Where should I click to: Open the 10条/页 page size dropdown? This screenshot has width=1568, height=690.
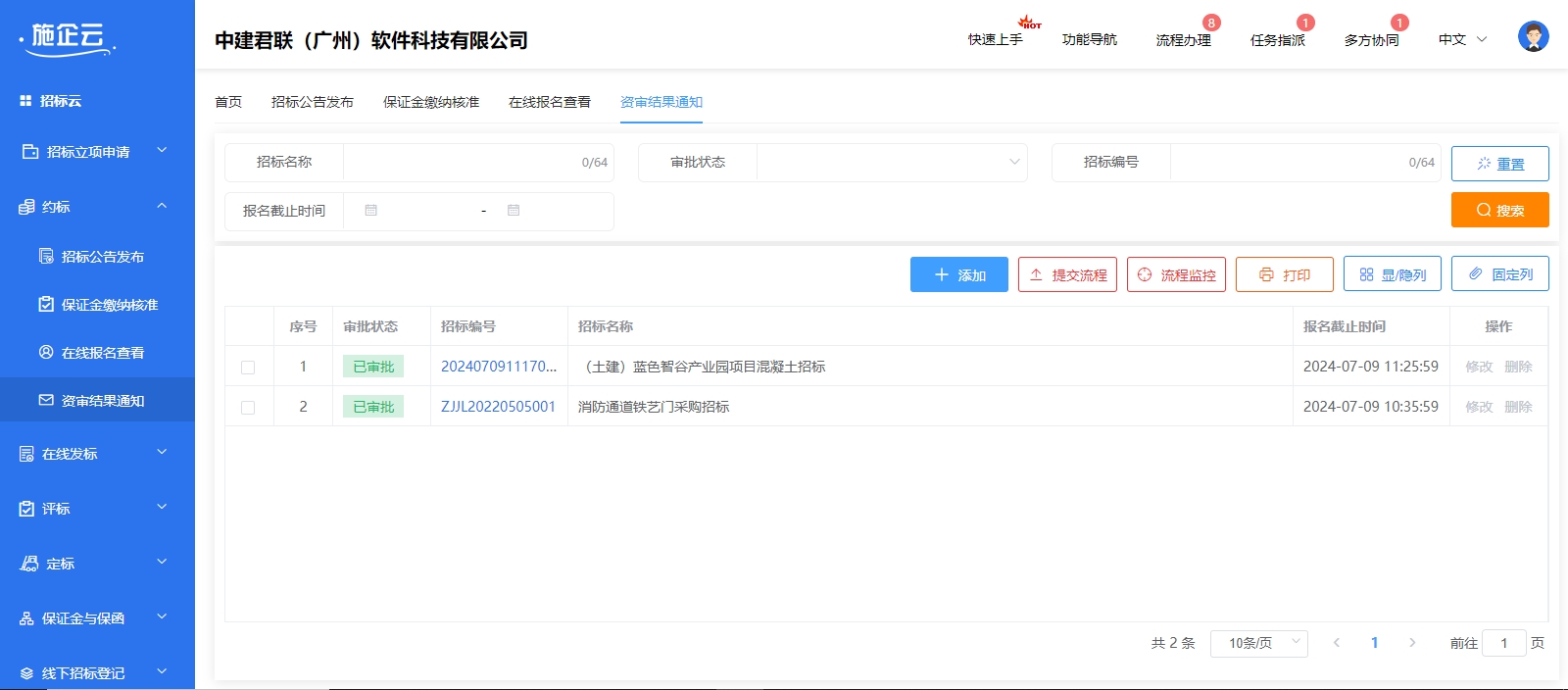pyautogui.click(x=1258, y=643)
